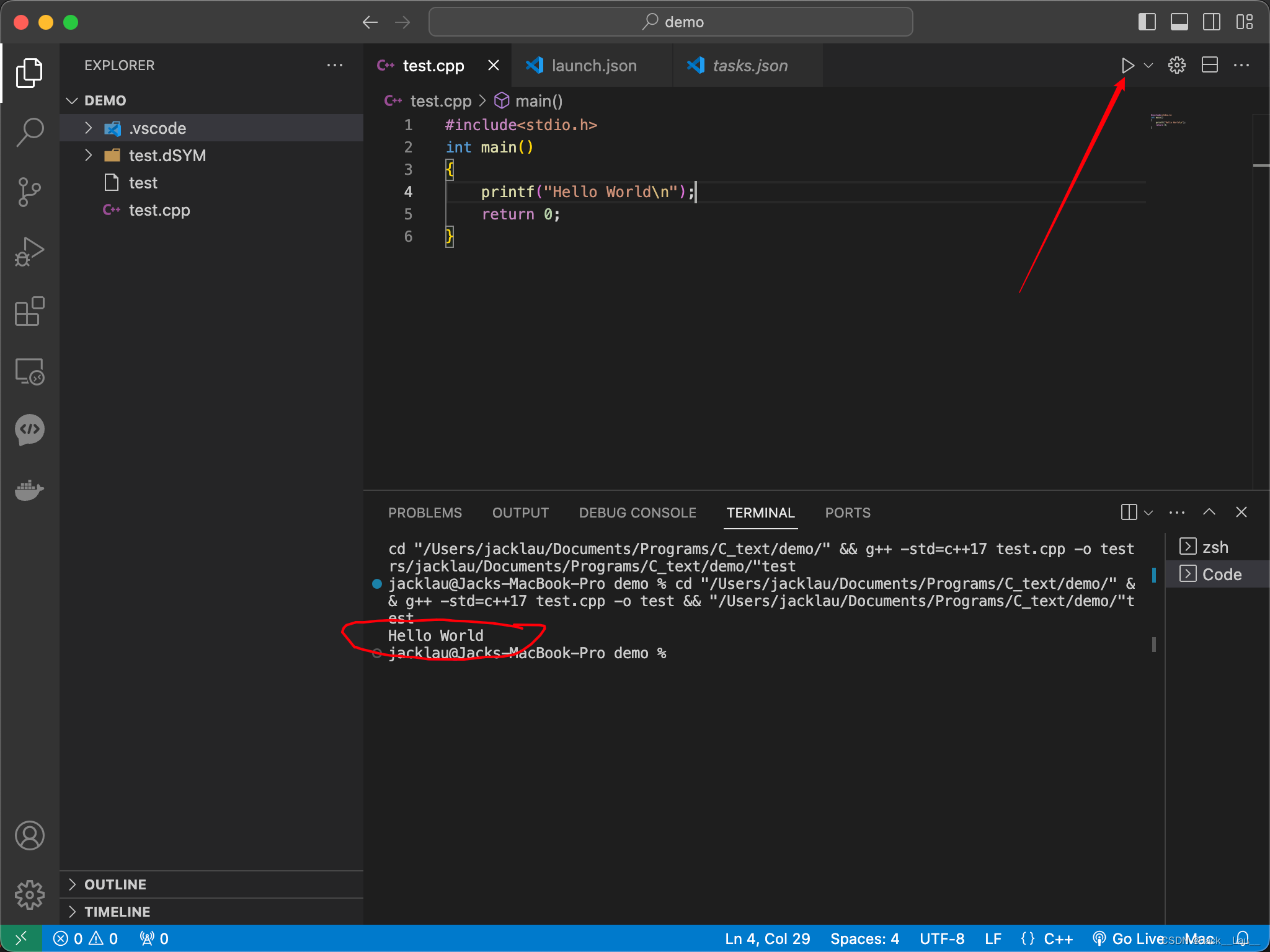Toggle the secondary side bar layout button

pos(1211,22)
